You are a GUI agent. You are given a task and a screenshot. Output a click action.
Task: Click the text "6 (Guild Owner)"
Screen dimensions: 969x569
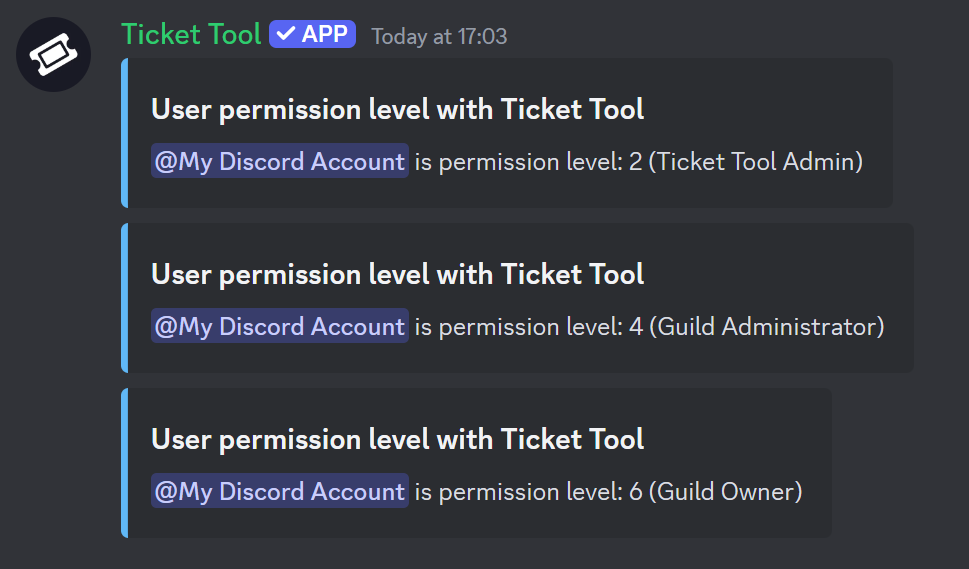715,491
